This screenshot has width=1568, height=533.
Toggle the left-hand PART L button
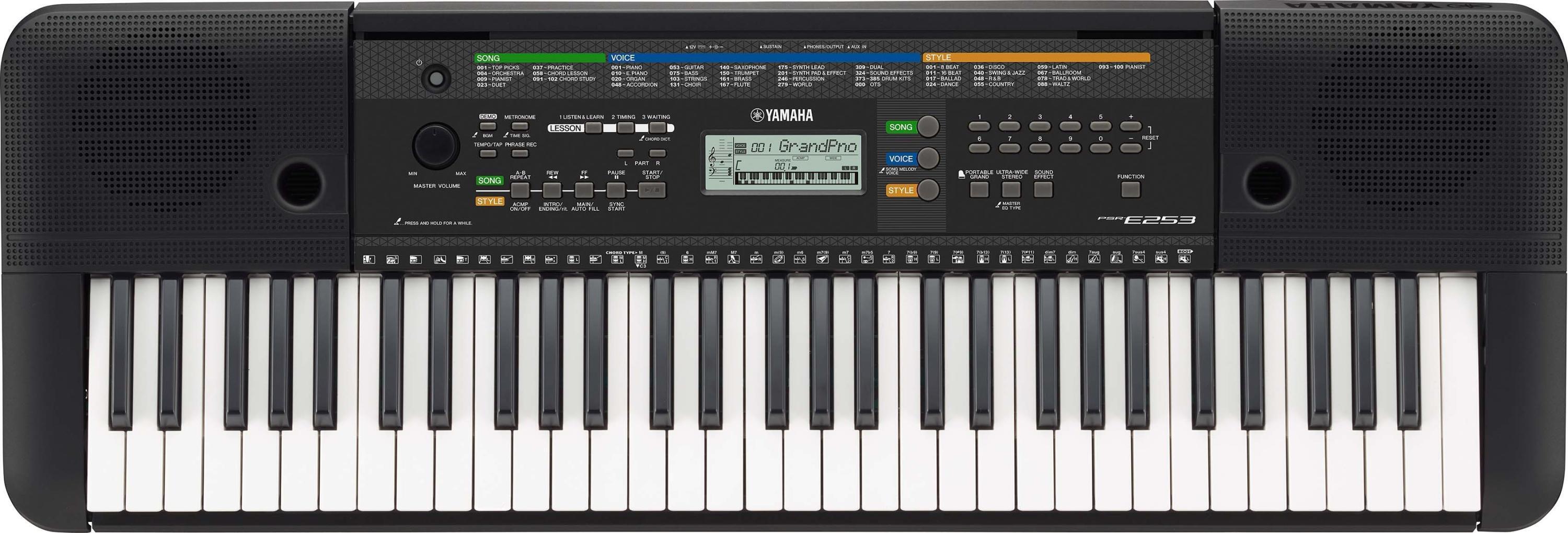pyautogui.click(x=625, y=153)
